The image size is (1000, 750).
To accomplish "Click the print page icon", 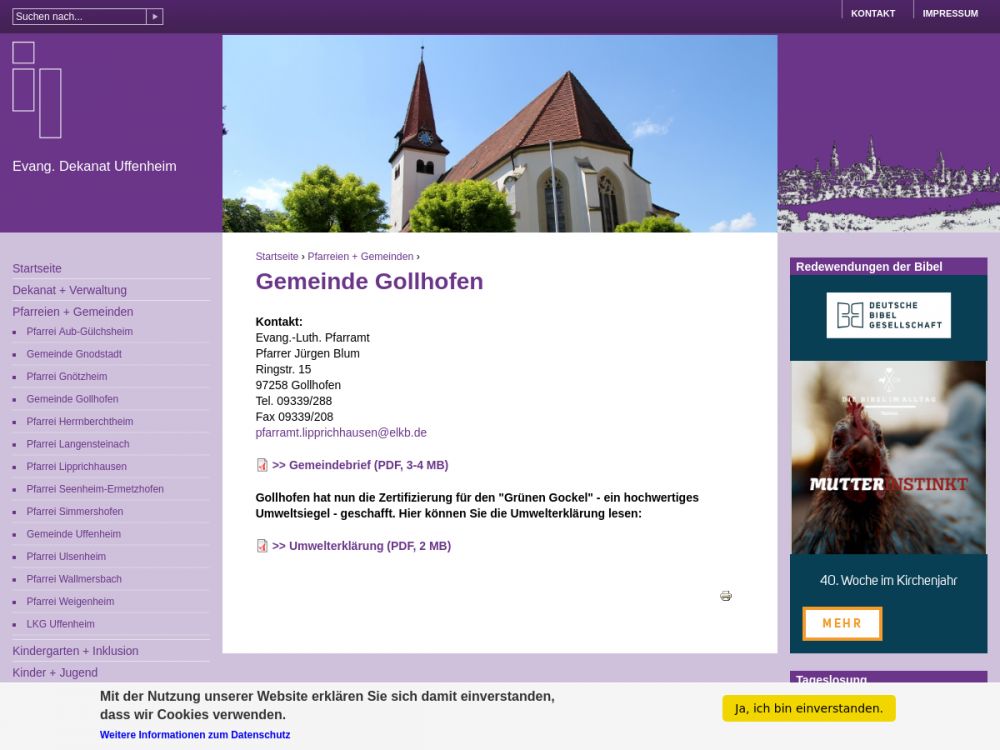I will click(x=726, y=596).
